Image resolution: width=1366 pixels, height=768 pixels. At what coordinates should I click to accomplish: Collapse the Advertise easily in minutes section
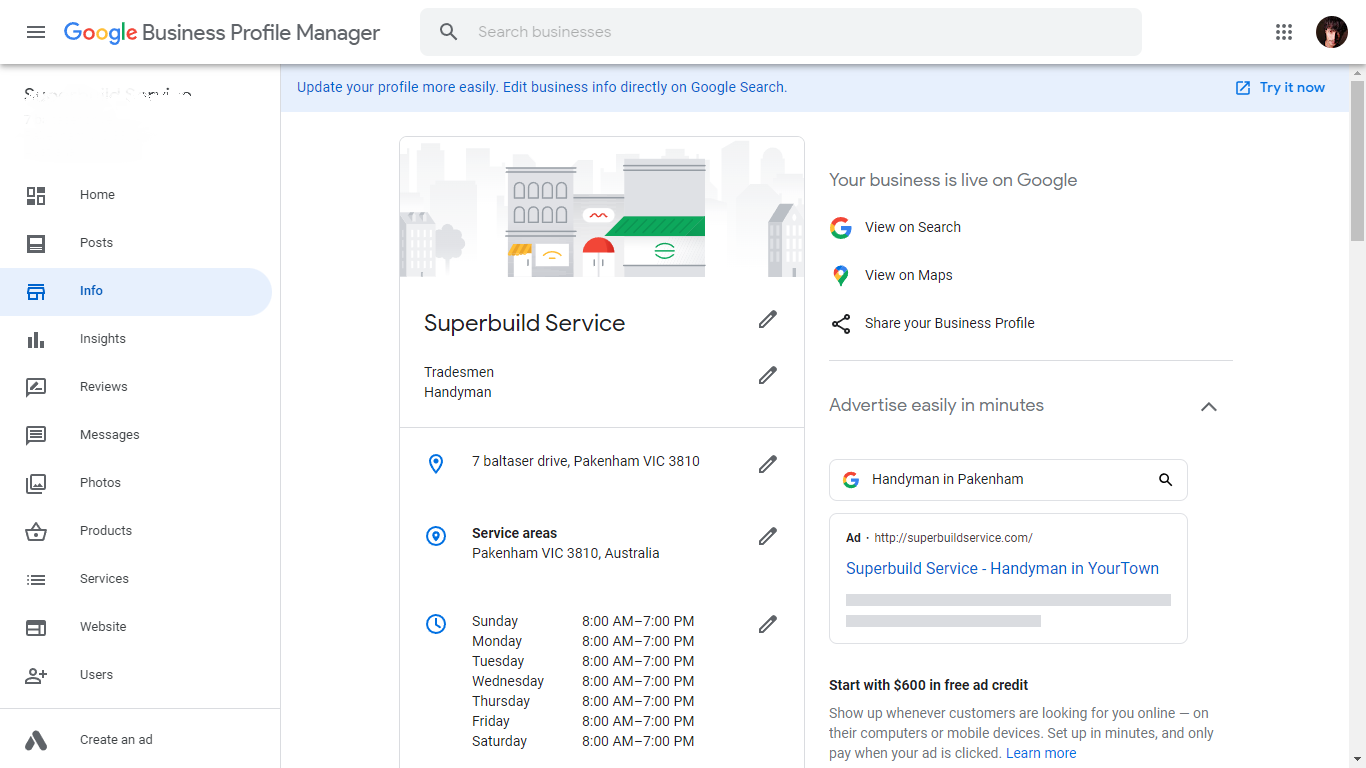pyautogui.click(x=1208, y=407)
